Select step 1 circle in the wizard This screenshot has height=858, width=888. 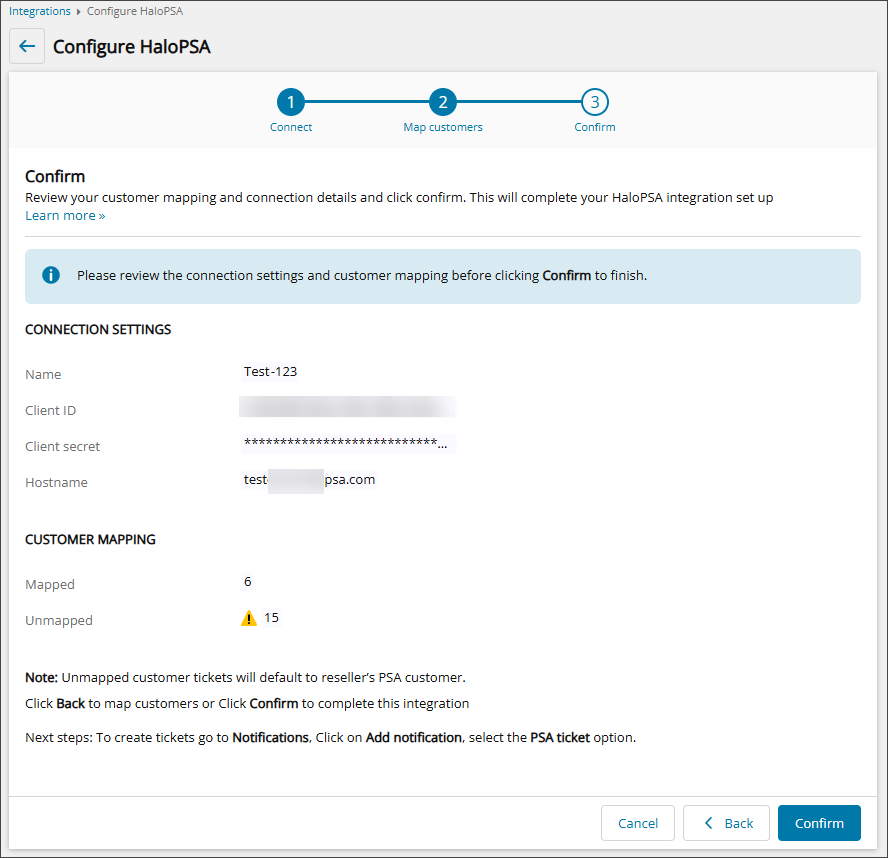[x=290, y=102]
